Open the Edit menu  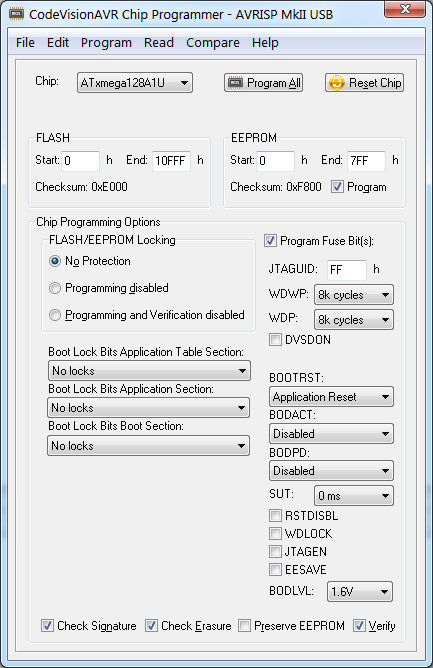coord(58,43)
